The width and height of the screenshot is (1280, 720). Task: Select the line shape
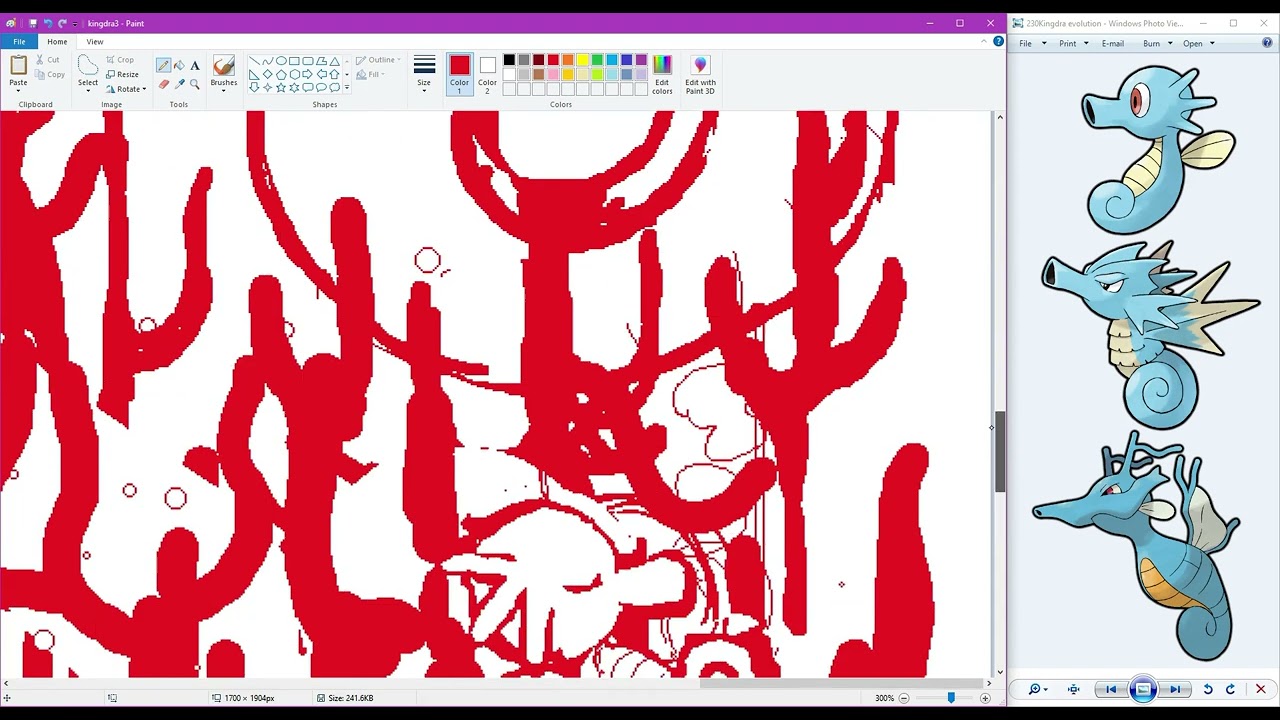tap(254, 61)
